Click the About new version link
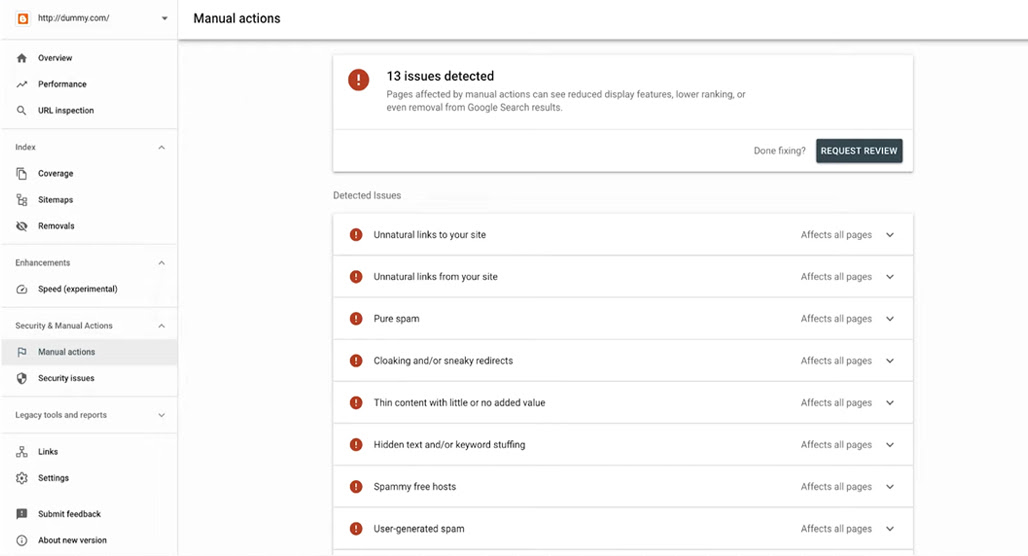The image size is (1028, 556). tap(89, 540)
